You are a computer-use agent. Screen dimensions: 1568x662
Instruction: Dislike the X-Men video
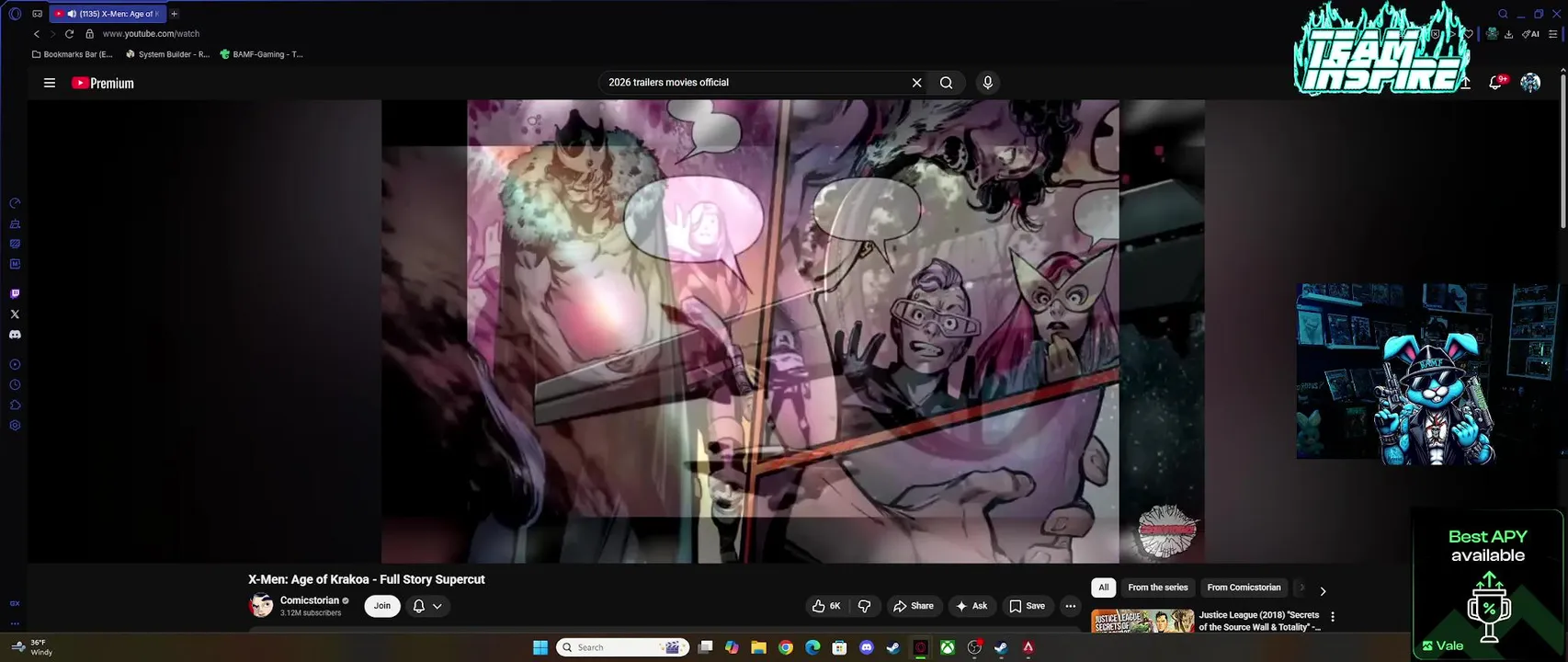click(864, 606)
